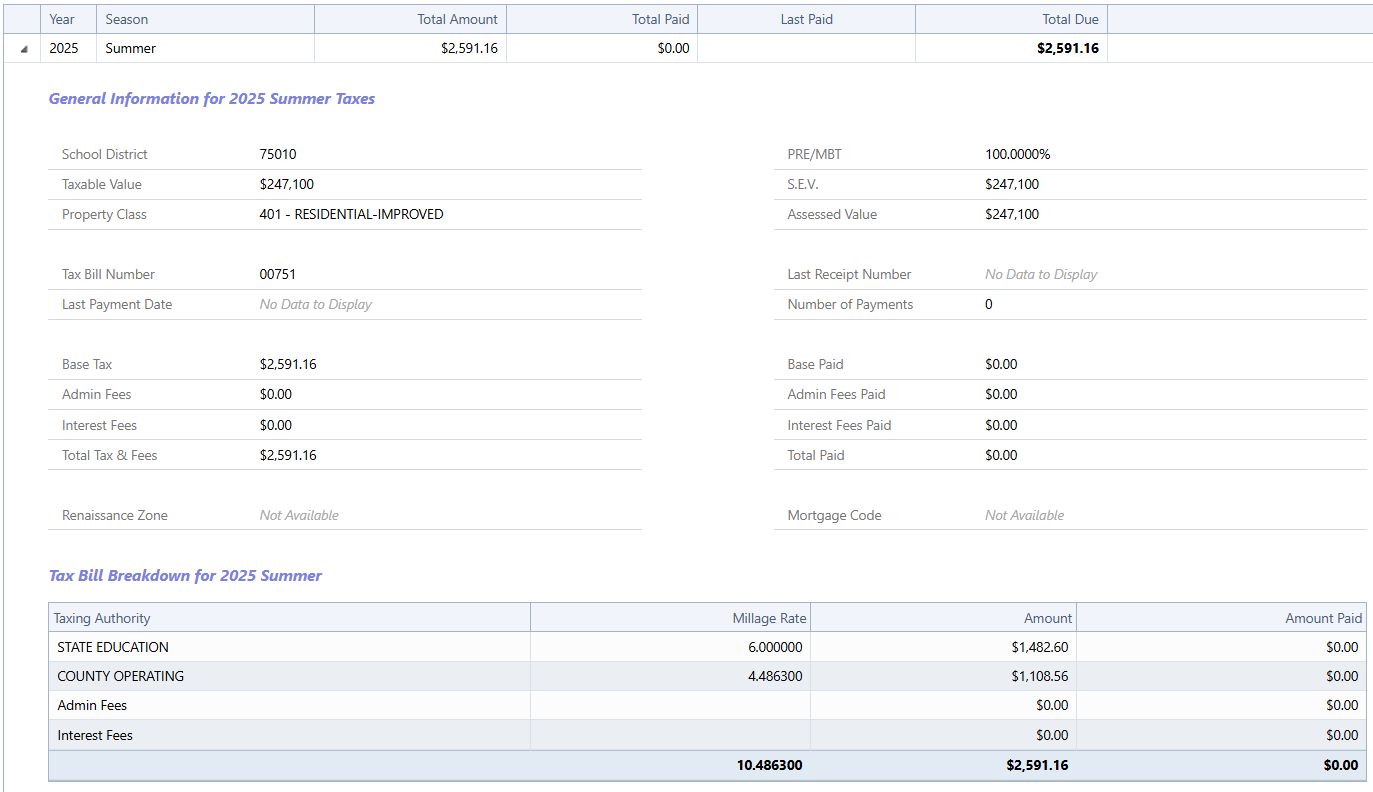
Task: Click the Total Paid column header
Action: click(660, 19)
